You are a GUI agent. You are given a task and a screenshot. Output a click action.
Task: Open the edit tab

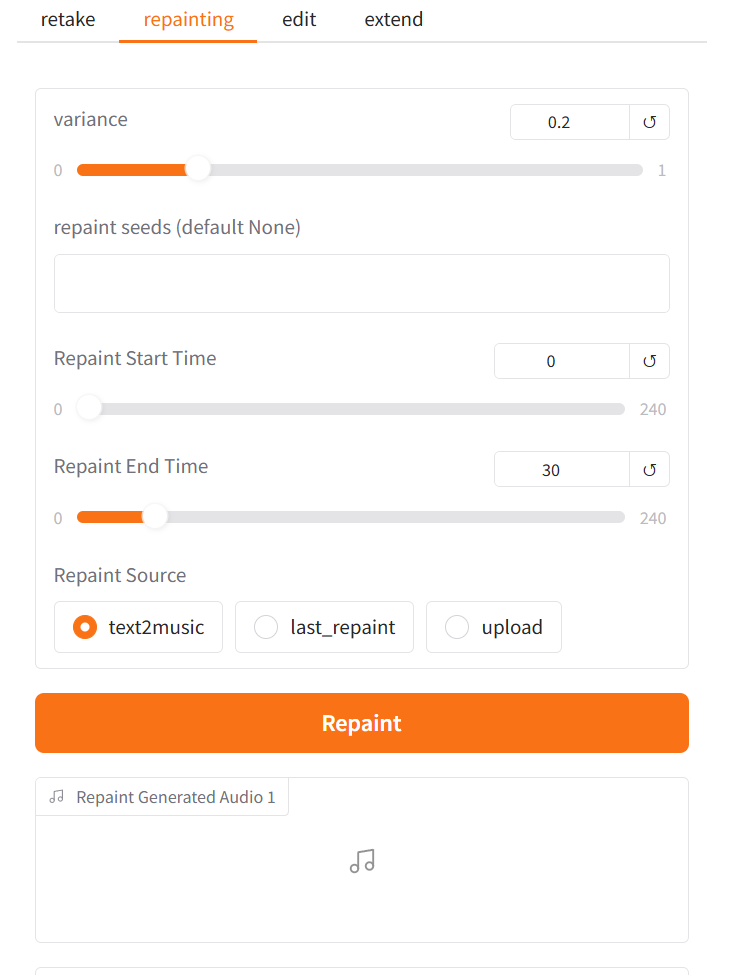299,20
